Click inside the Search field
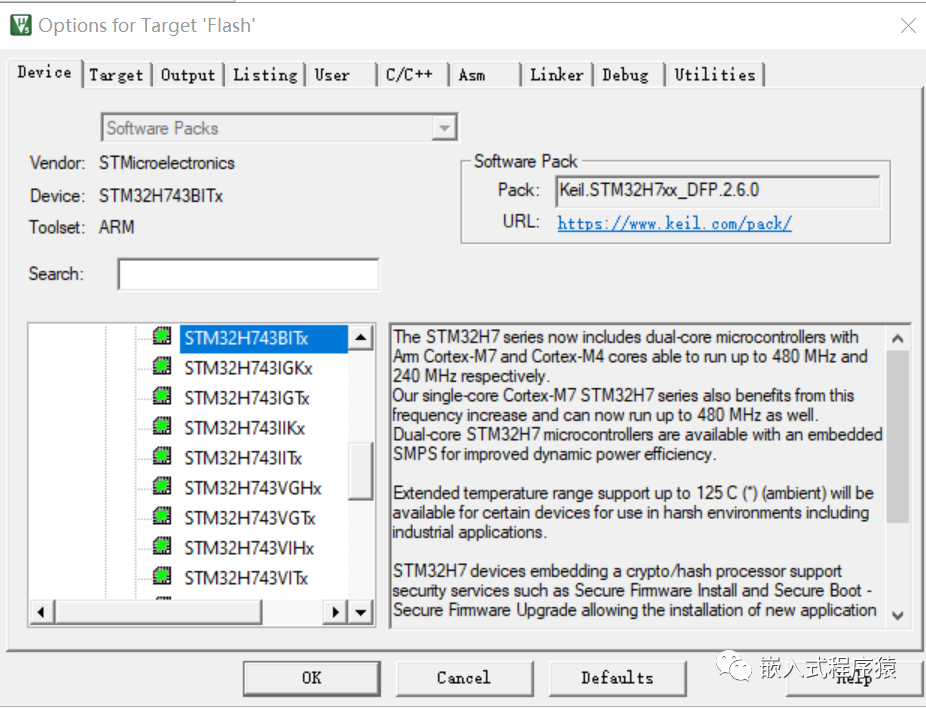The image size is (926, 708). (x=247, y=273)
